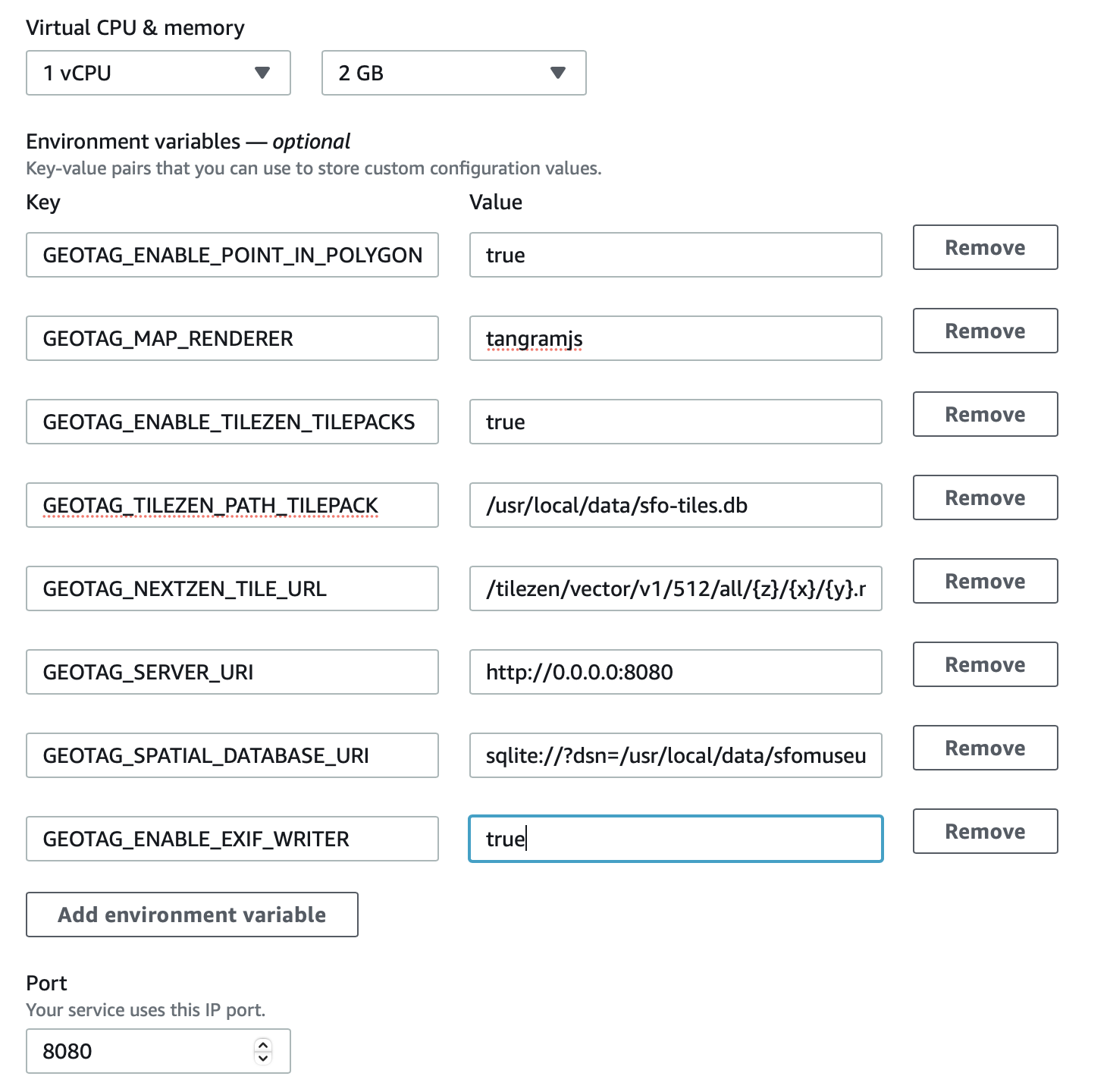
Task: Remove the GEOTAG_TILEZEN_PATH_TILEPACK variable
Action: pyautogui.click(x=985, y=497)
